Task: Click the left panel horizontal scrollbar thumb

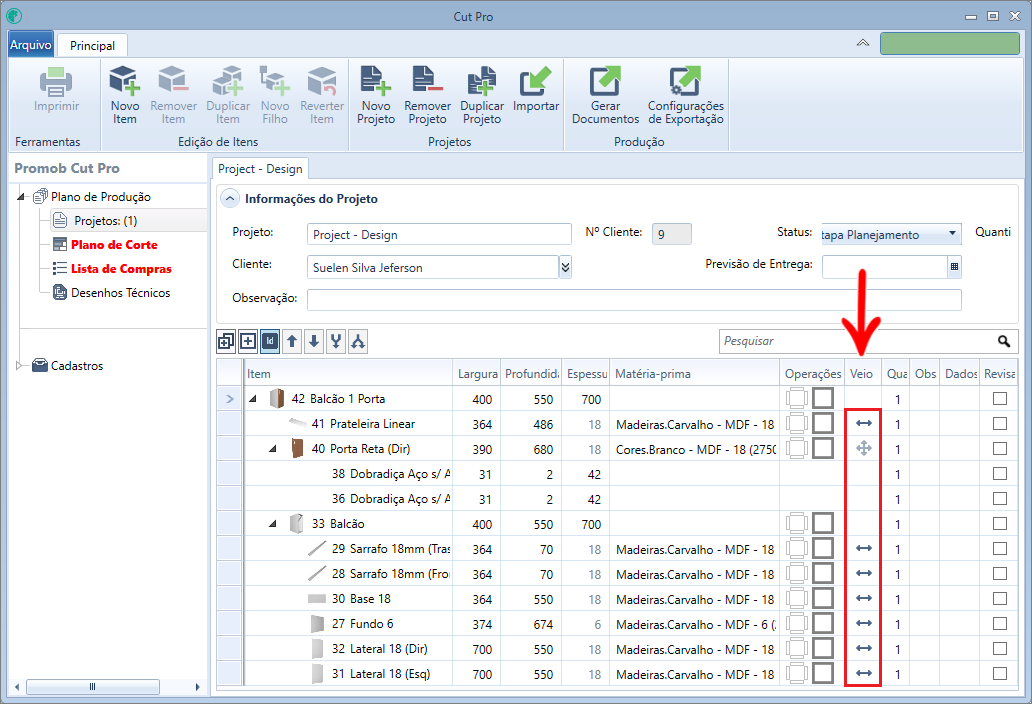Action: [x=92, y=686]
